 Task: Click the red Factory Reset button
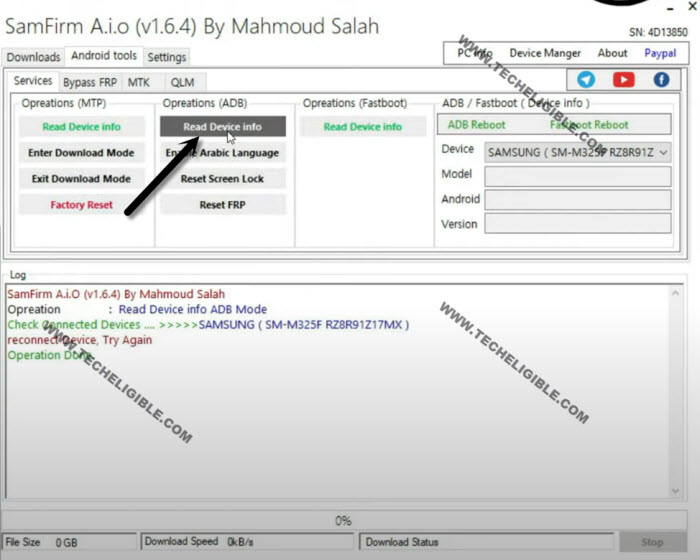pyautogui.click(x=82, y=205)
